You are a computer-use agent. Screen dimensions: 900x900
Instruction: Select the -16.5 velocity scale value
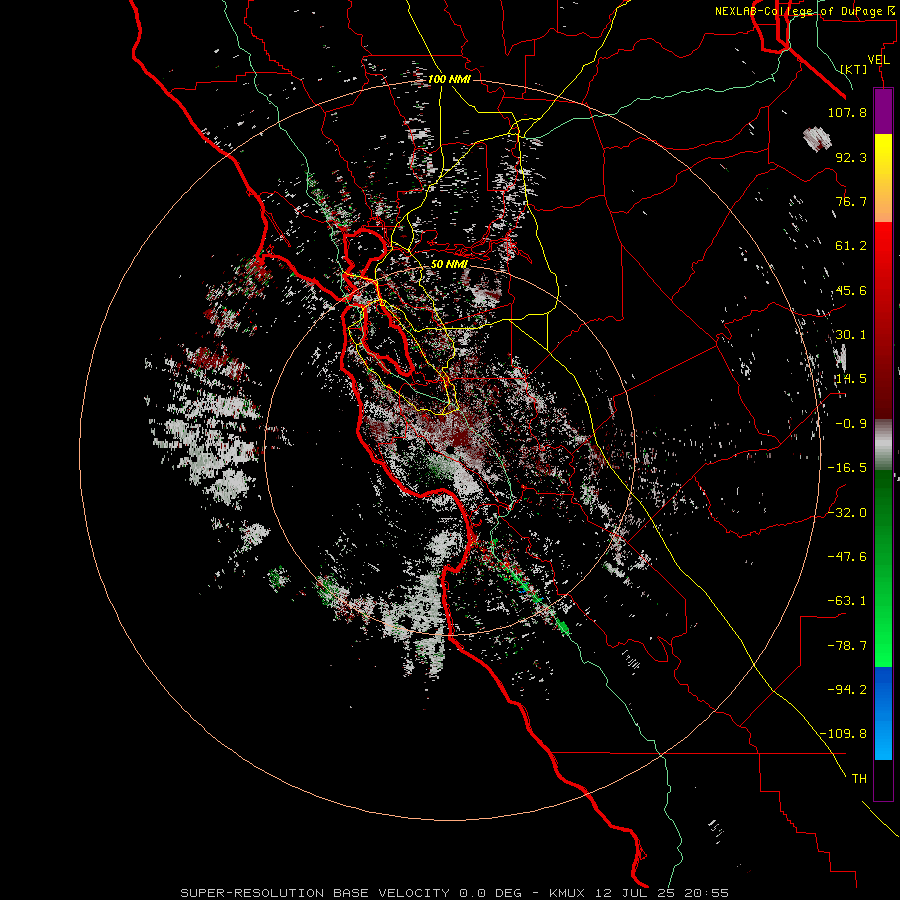[x=847, y=468]
